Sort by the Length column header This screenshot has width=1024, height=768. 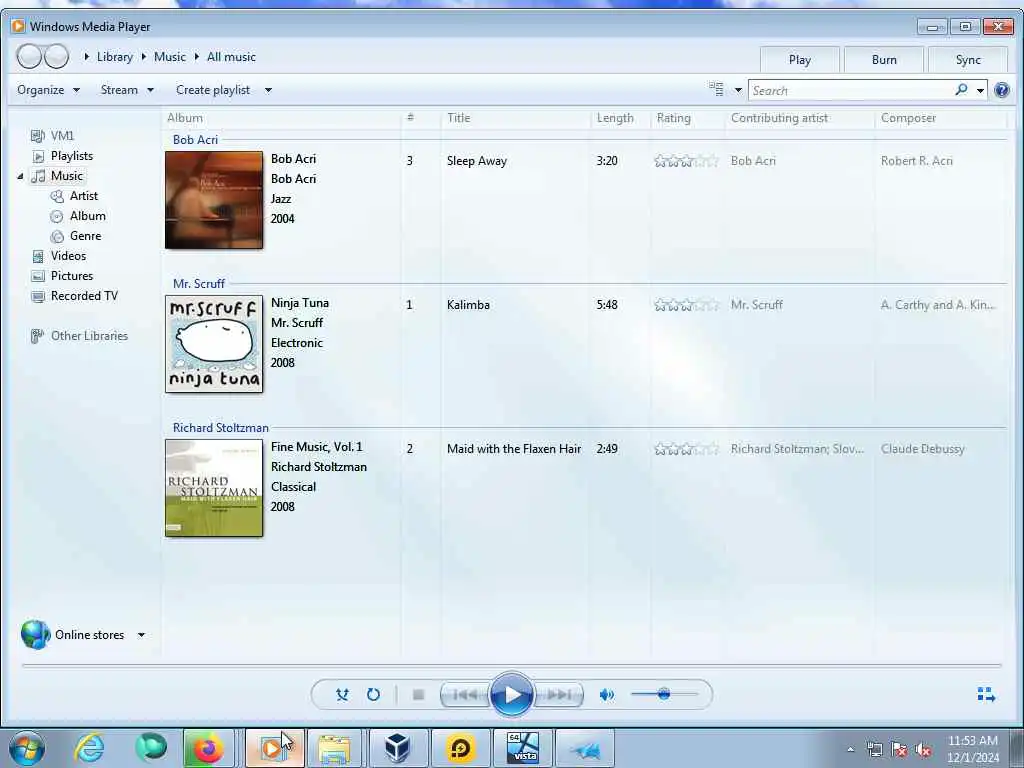pos(620,118)
